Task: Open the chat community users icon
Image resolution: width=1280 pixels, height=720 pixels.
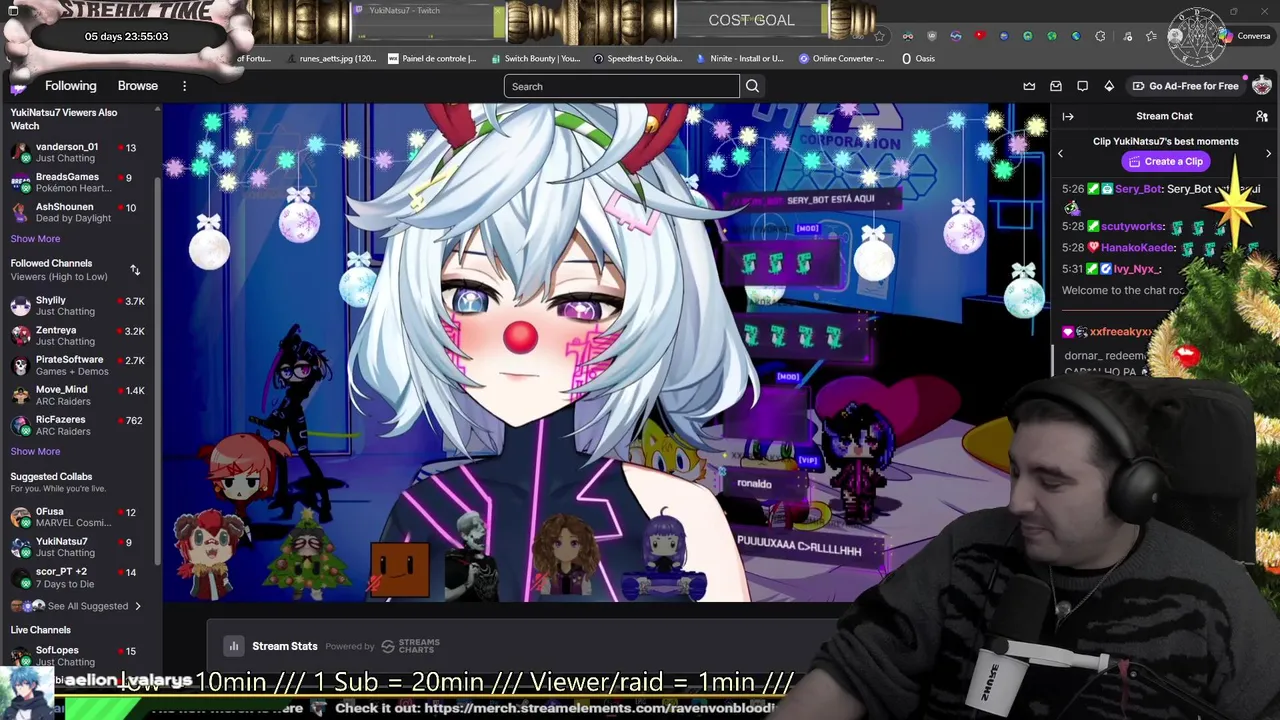Action: [1262, 117]
